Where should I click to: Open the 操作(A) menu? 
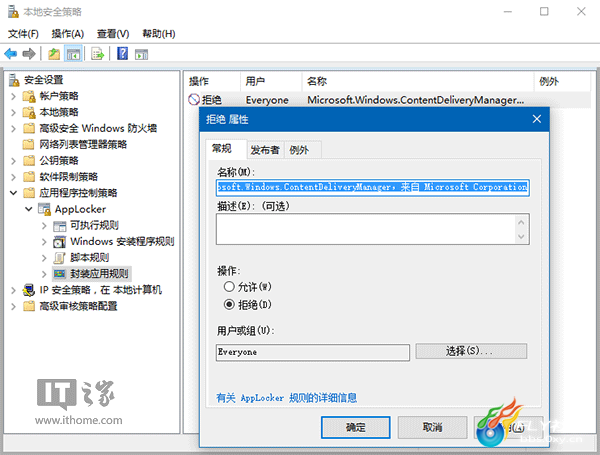(68, 34)
